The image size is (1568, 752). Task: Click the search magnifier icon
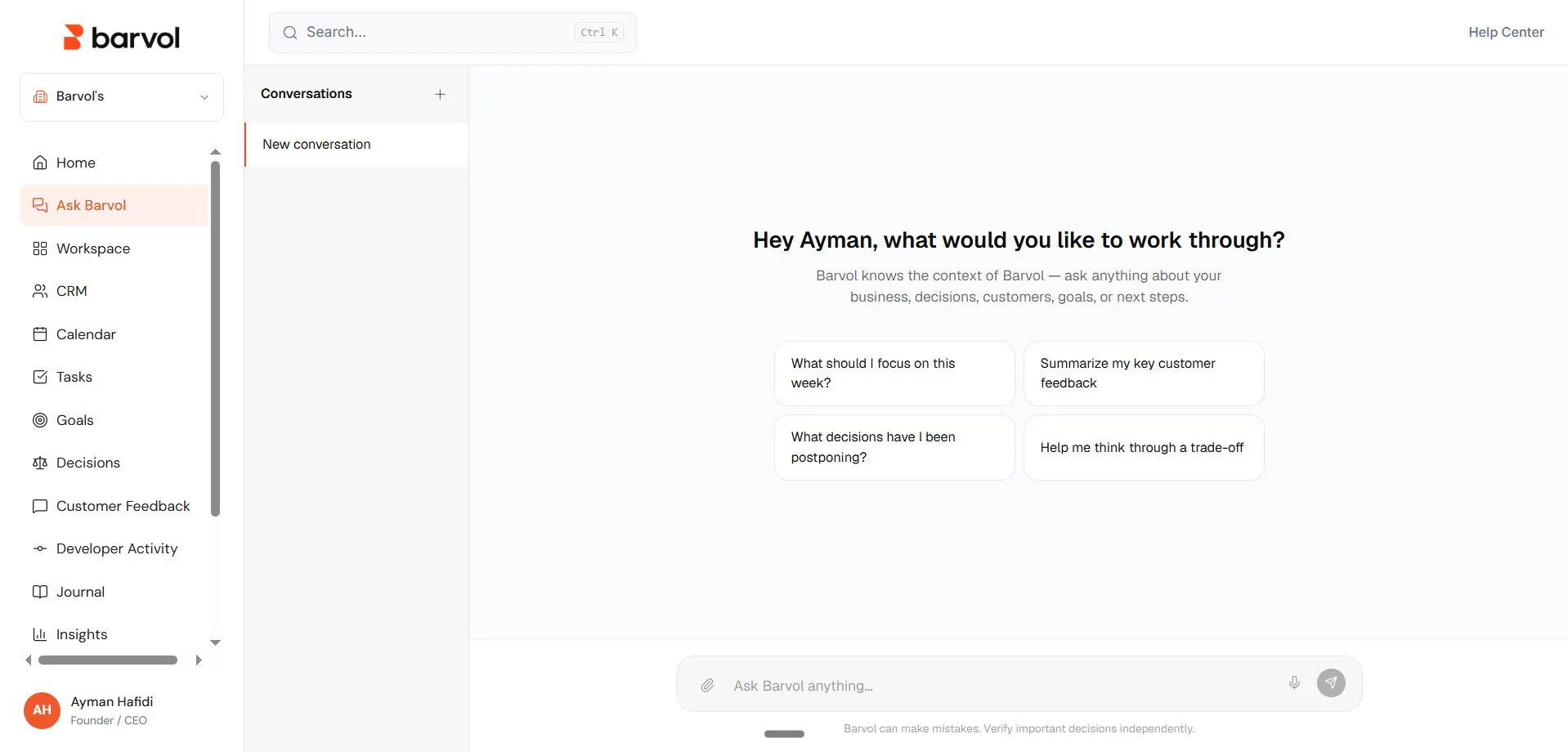(x=290, y=33)
